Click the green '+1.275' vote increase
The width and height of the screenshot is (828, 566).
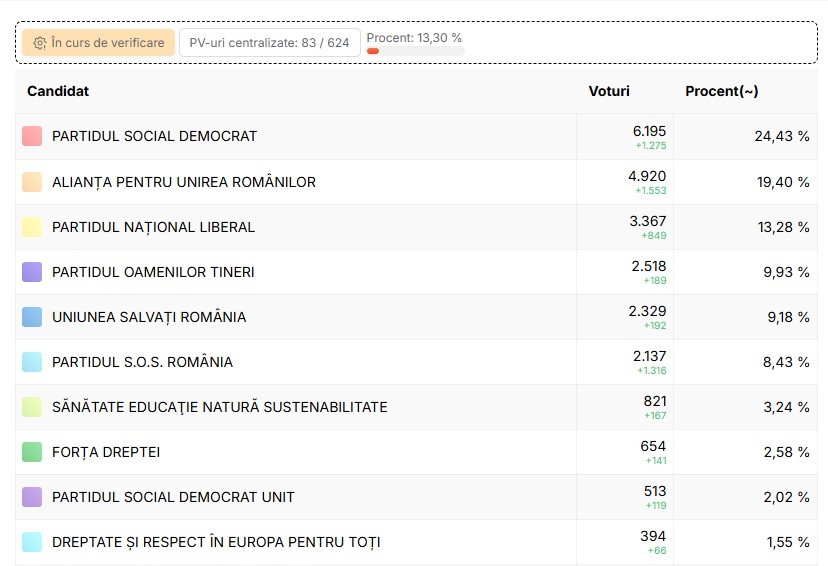coord(651,146)
